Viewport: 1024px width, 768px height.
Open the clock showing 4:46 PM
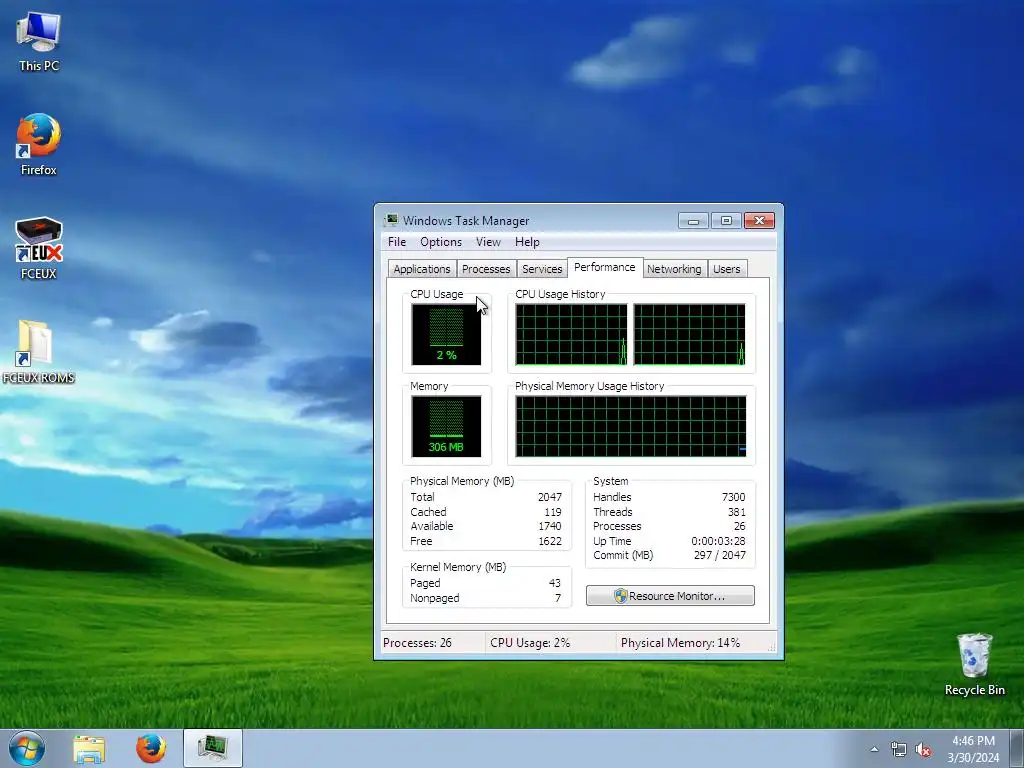[x=973, y=749]
